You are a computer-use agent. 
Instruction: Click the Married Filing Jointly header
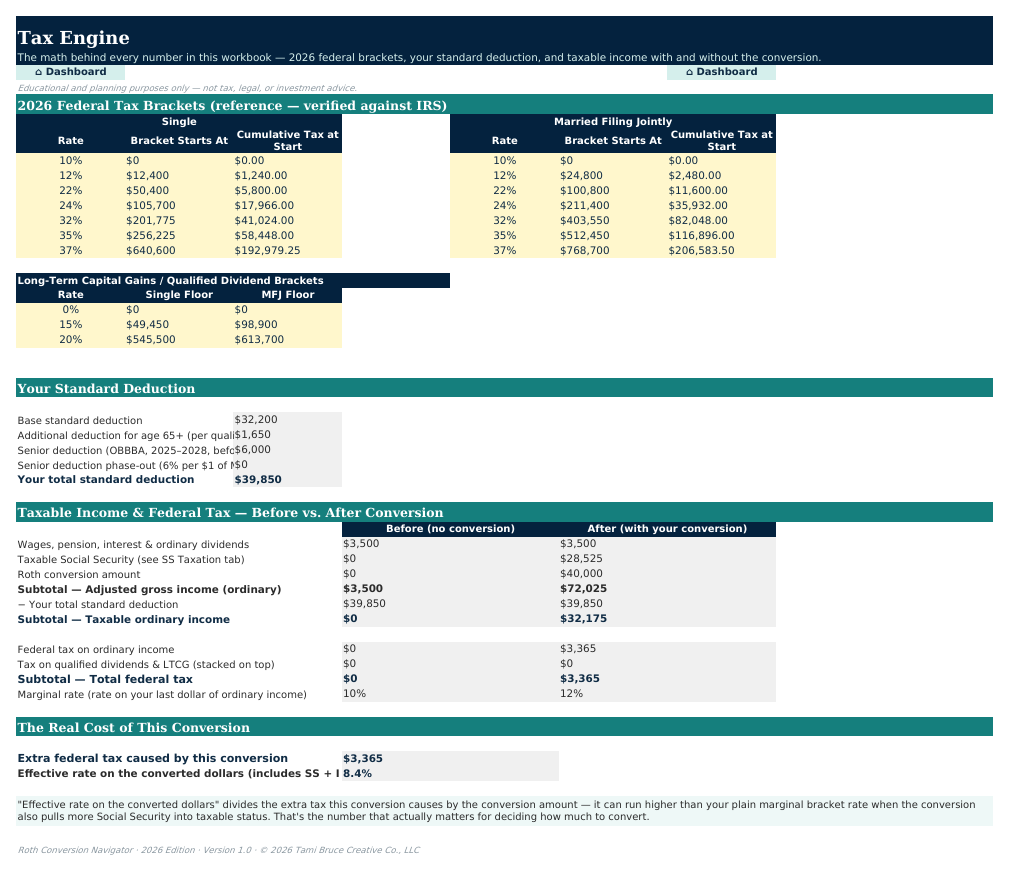pos(613,122)
